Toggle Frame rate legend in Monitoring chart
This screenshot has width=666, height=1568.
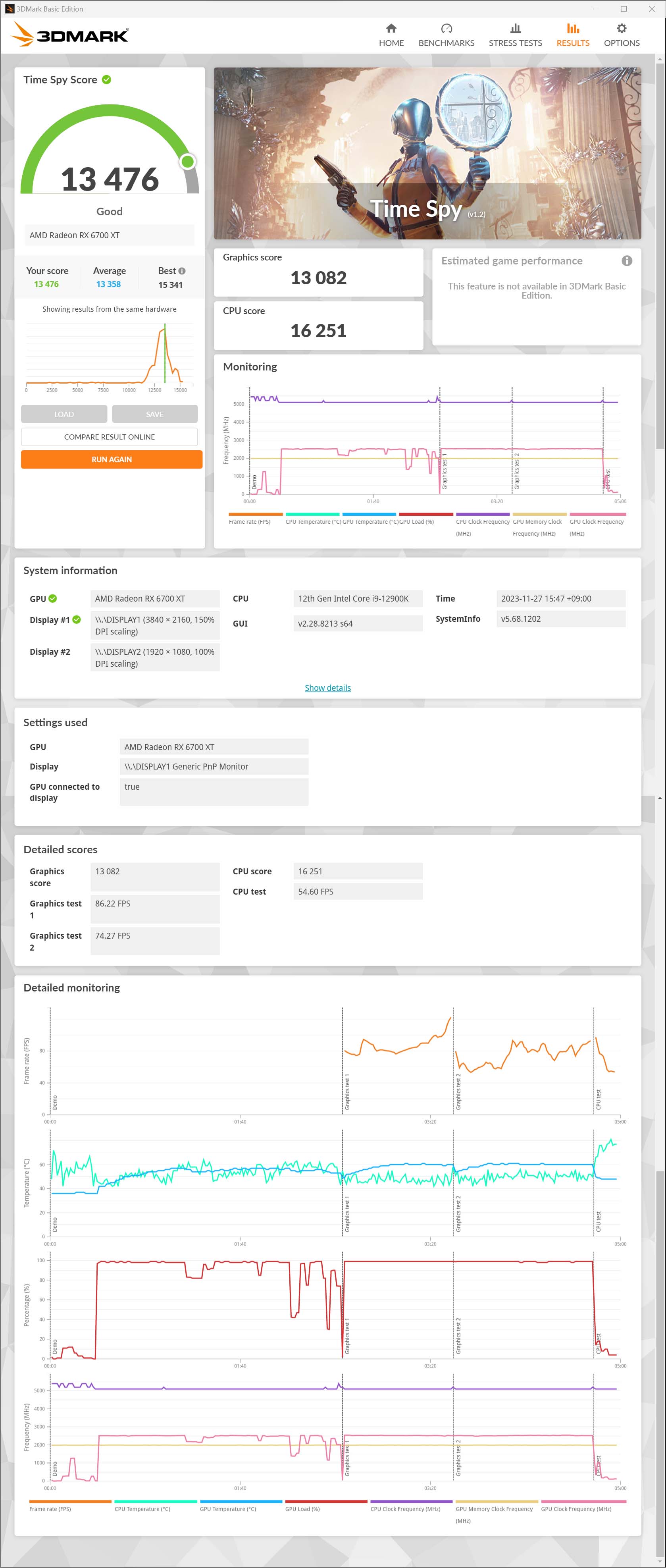pyautogui.click(x=256, y=519)
